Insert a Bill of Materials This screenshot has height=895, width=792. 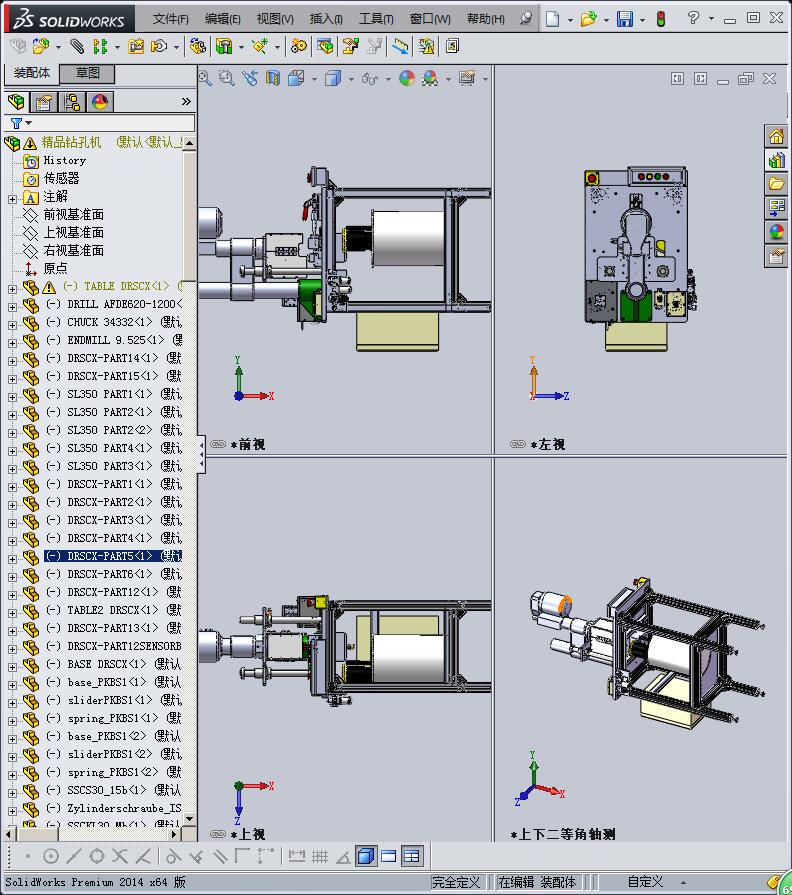[x=325, y=46]
